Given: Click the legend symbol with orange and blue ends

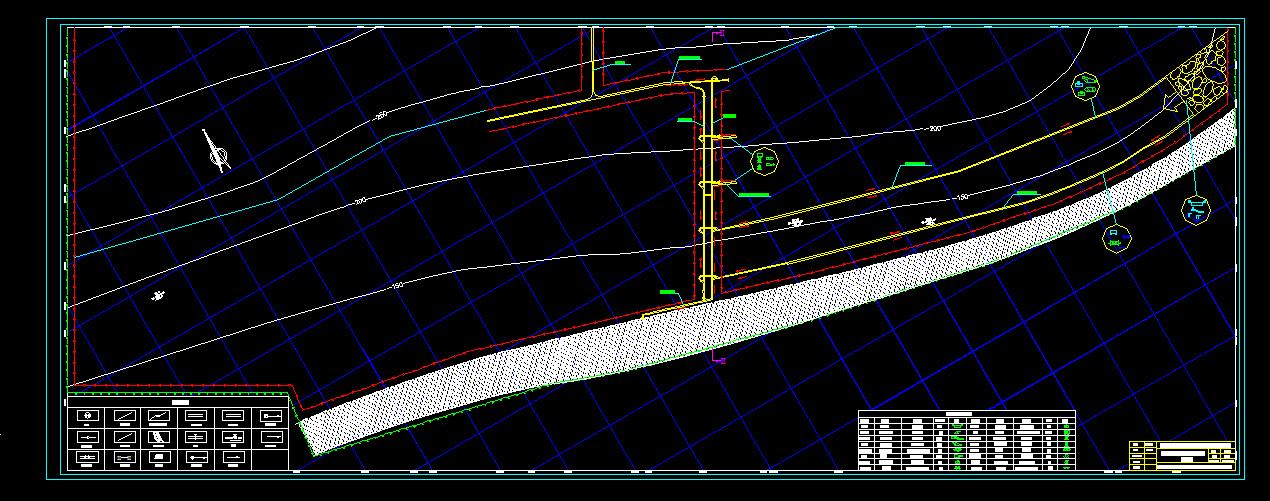Looking at the screenshot, I should click(125, 457).
